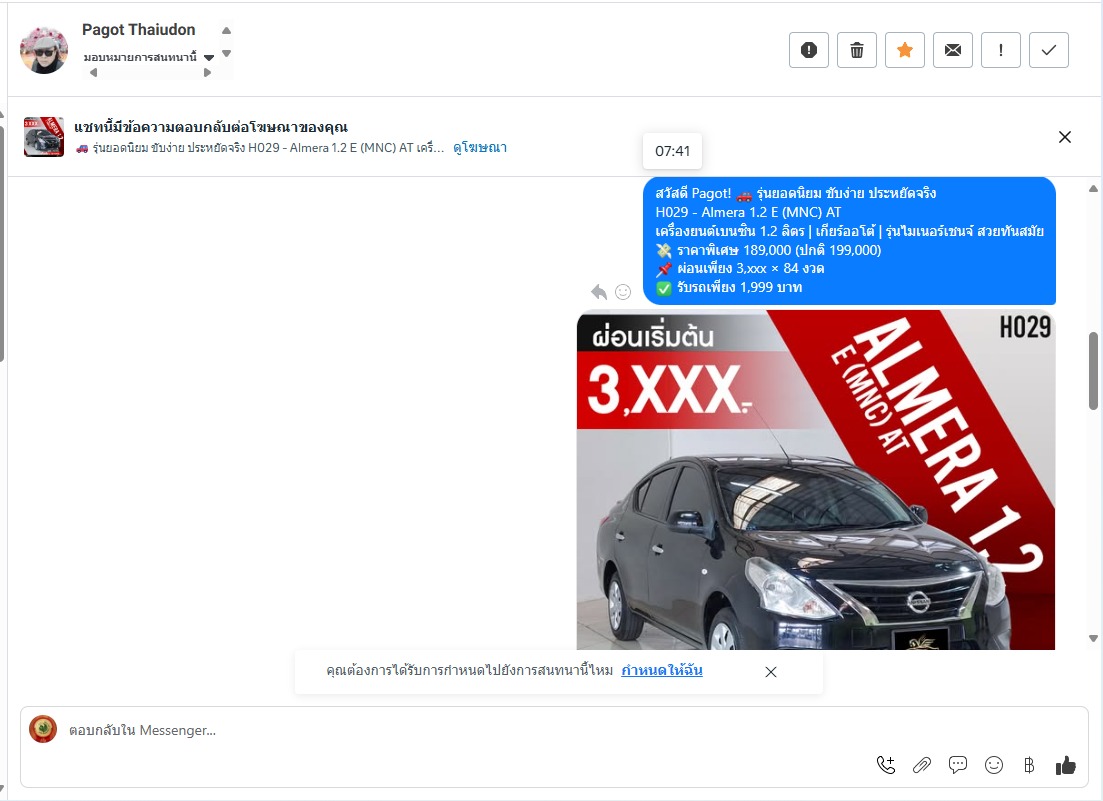The width and height of the screenshot is (1103, 801).
Task: Open the Pagot Thaiudon contact name
Action: point(139,30)
